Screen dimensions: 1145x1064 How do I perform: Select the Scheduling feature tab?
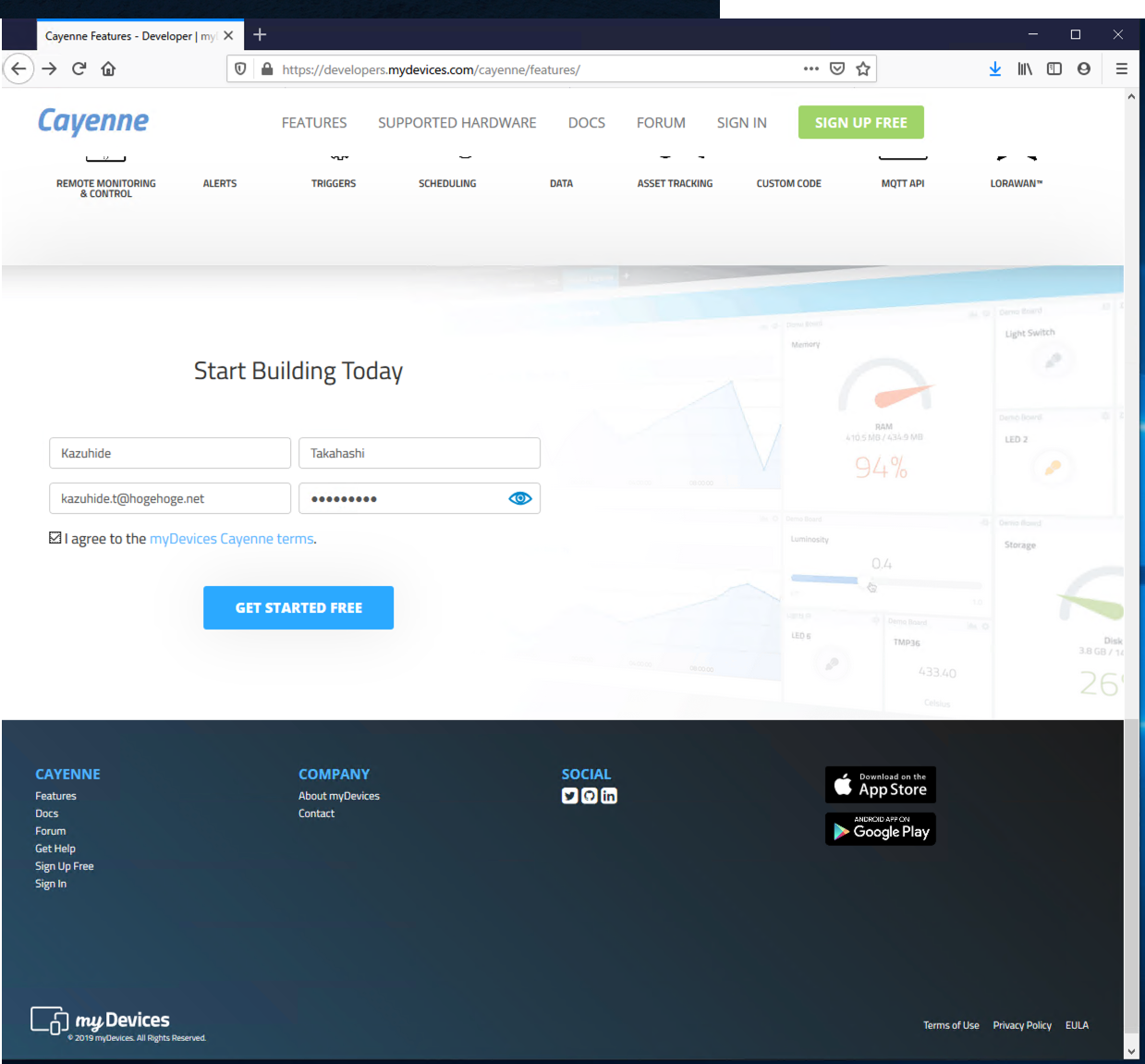pyautogui.click(x=447, y=184)
